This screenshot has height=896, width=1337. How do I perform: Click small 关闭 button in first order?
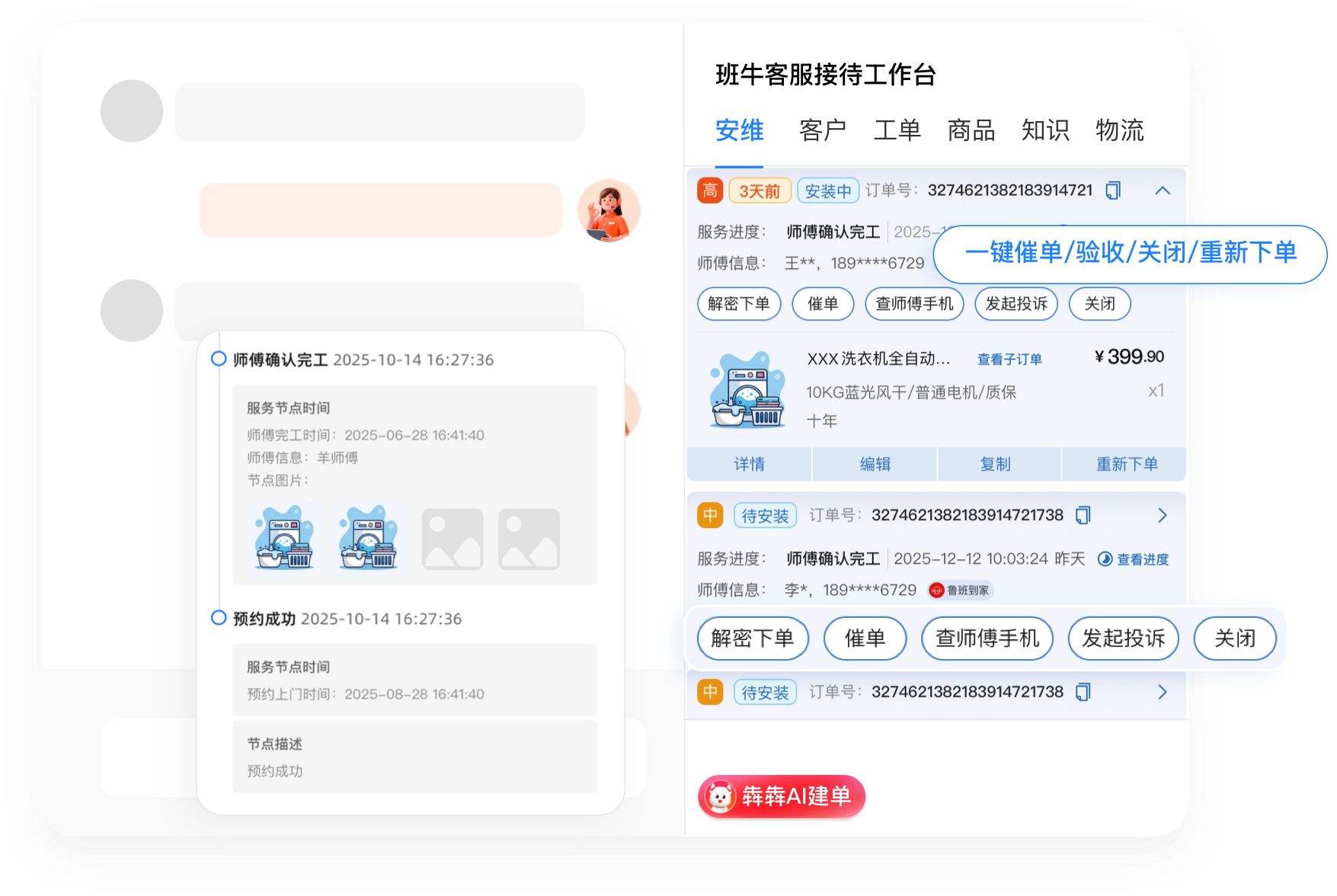(x=1099, y=304)
